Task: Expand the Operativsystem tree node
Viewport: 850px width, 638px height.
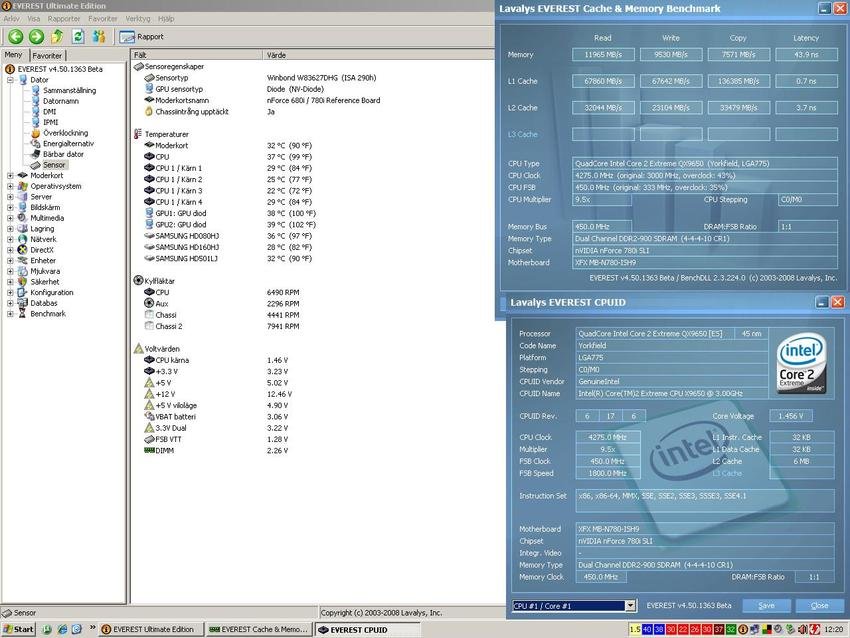Action: [x=10, y=186]
